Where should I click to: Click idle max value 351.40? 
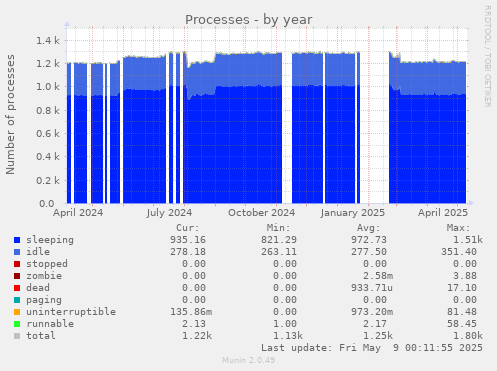(459, 252)
